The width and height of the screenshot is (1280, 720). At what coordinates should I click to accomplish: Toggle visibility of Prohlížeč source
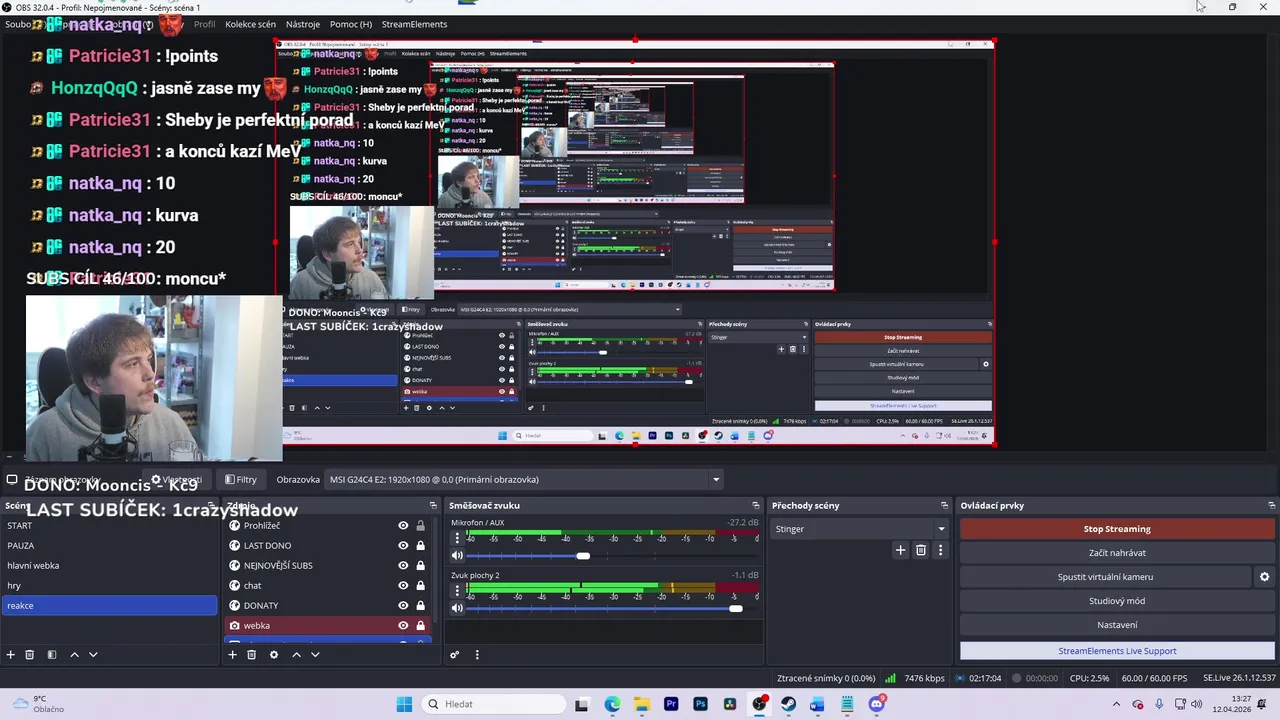click(403, 525)
